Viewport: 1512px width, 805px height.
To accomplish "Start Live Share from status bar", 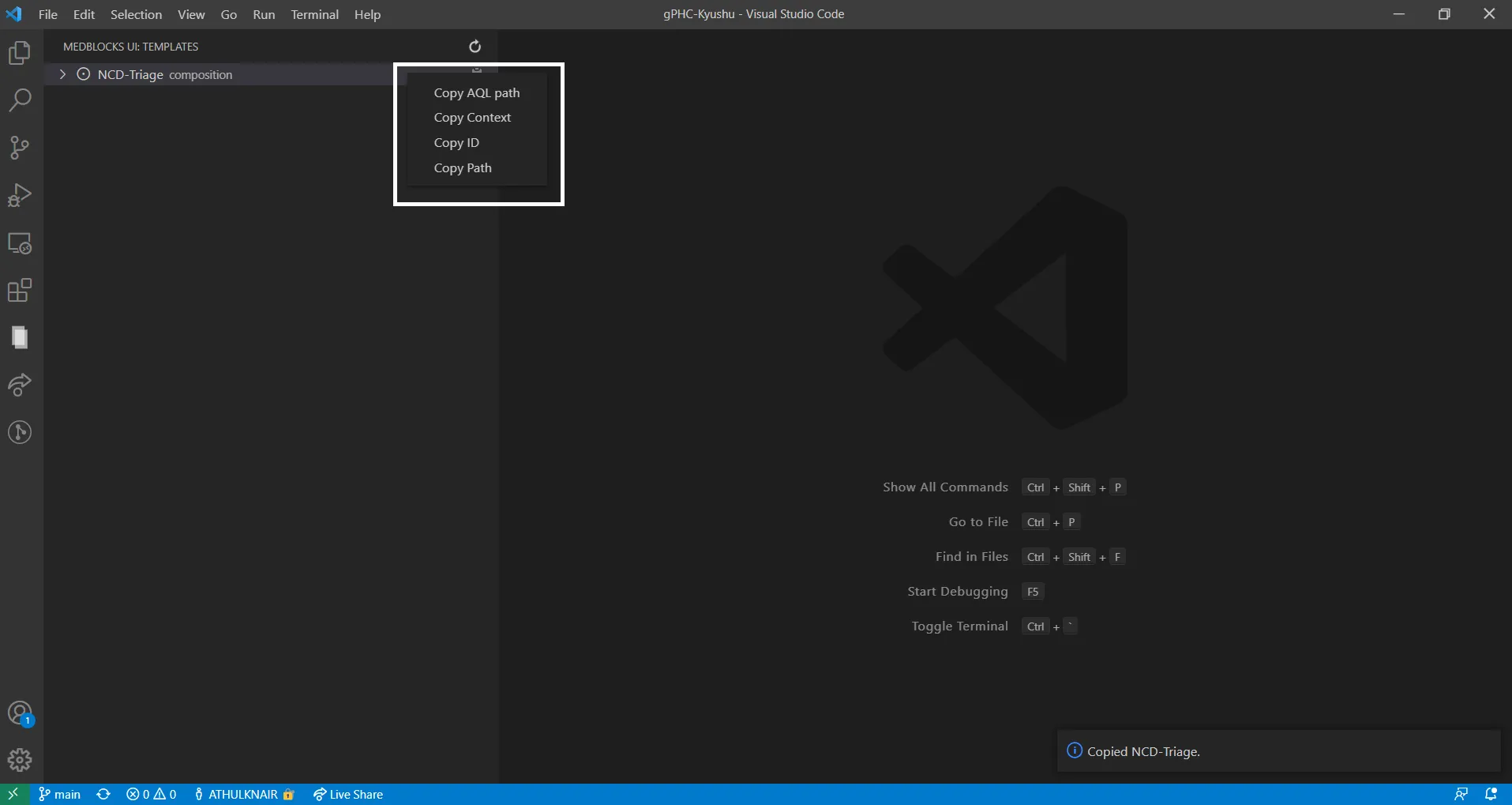I will (348, 795).
